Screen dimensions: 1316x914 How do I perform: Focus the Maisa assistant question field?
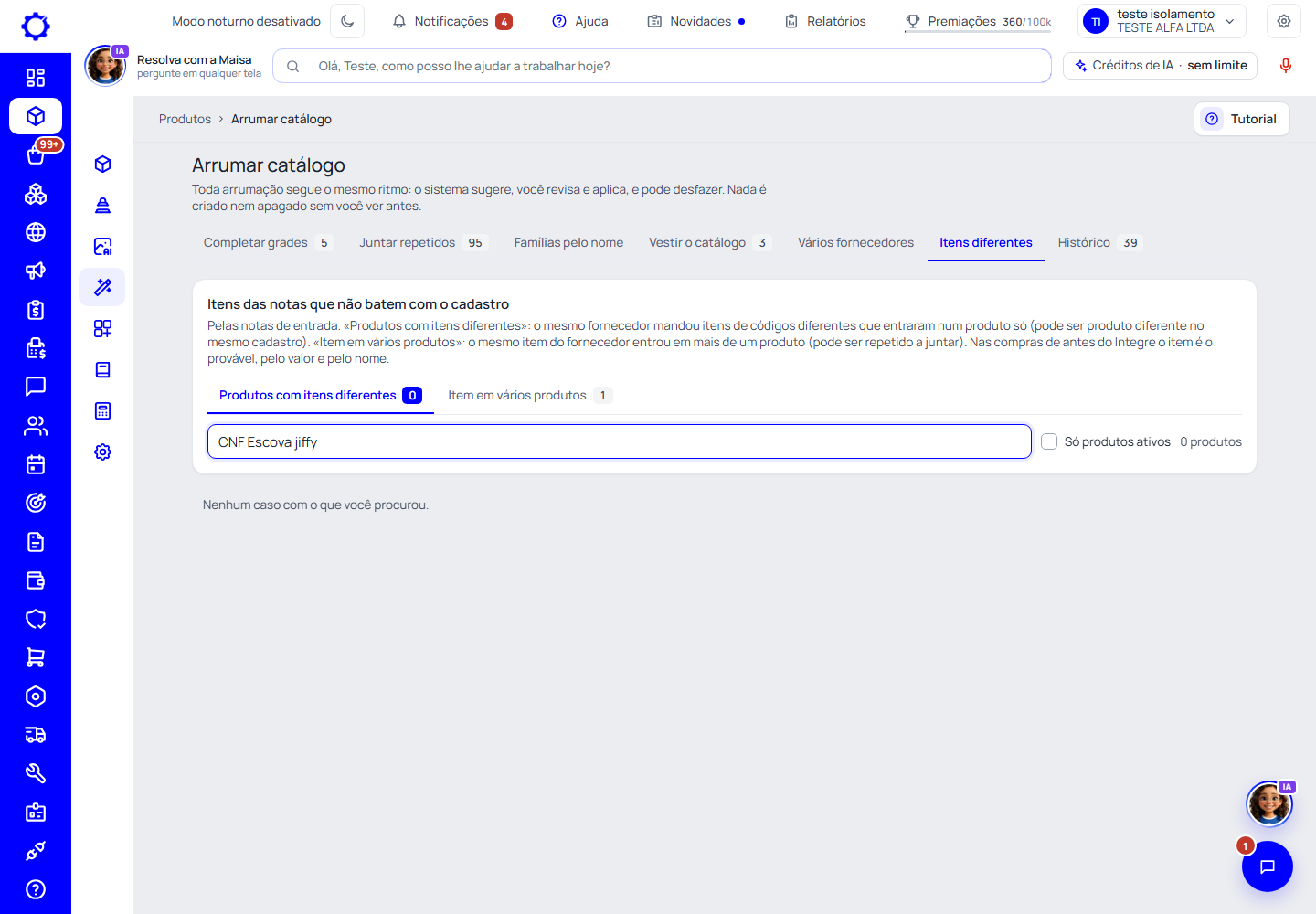click(x=662, y=66)
